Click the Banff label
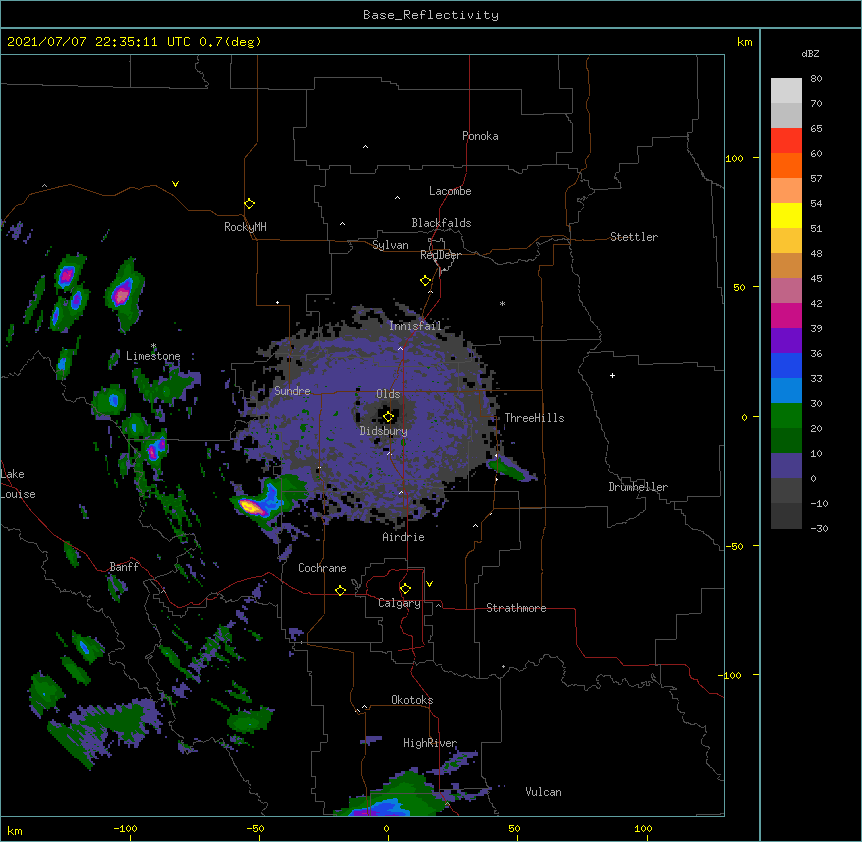 pos(124,567)
